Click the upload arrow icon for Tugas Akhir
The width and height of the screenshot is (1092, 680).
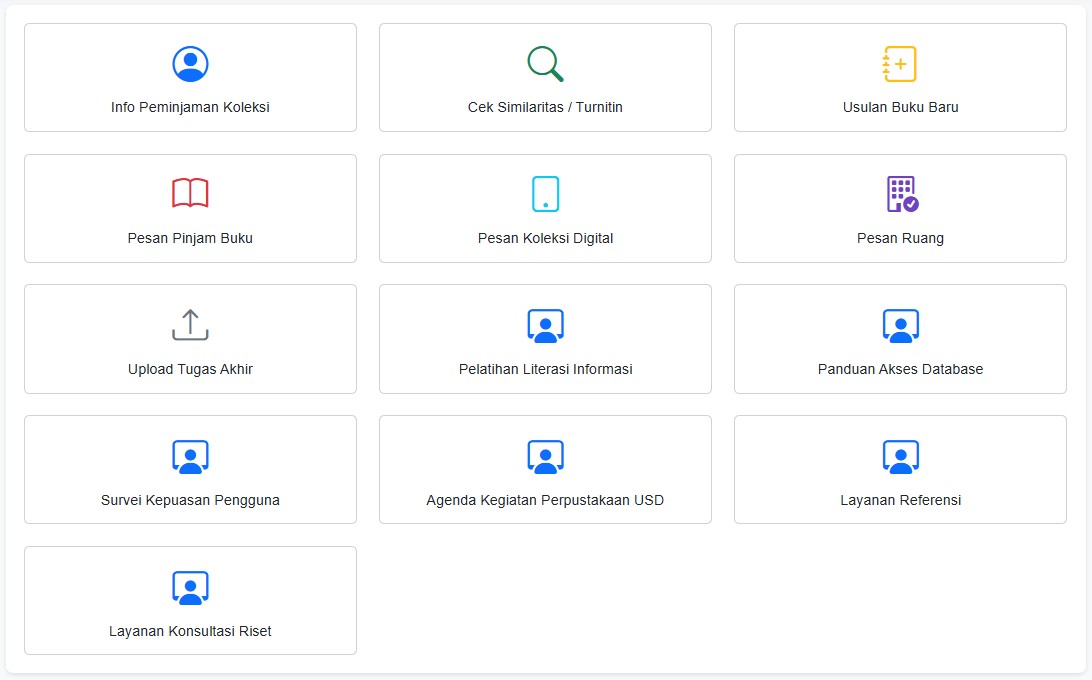coord(190,325)
